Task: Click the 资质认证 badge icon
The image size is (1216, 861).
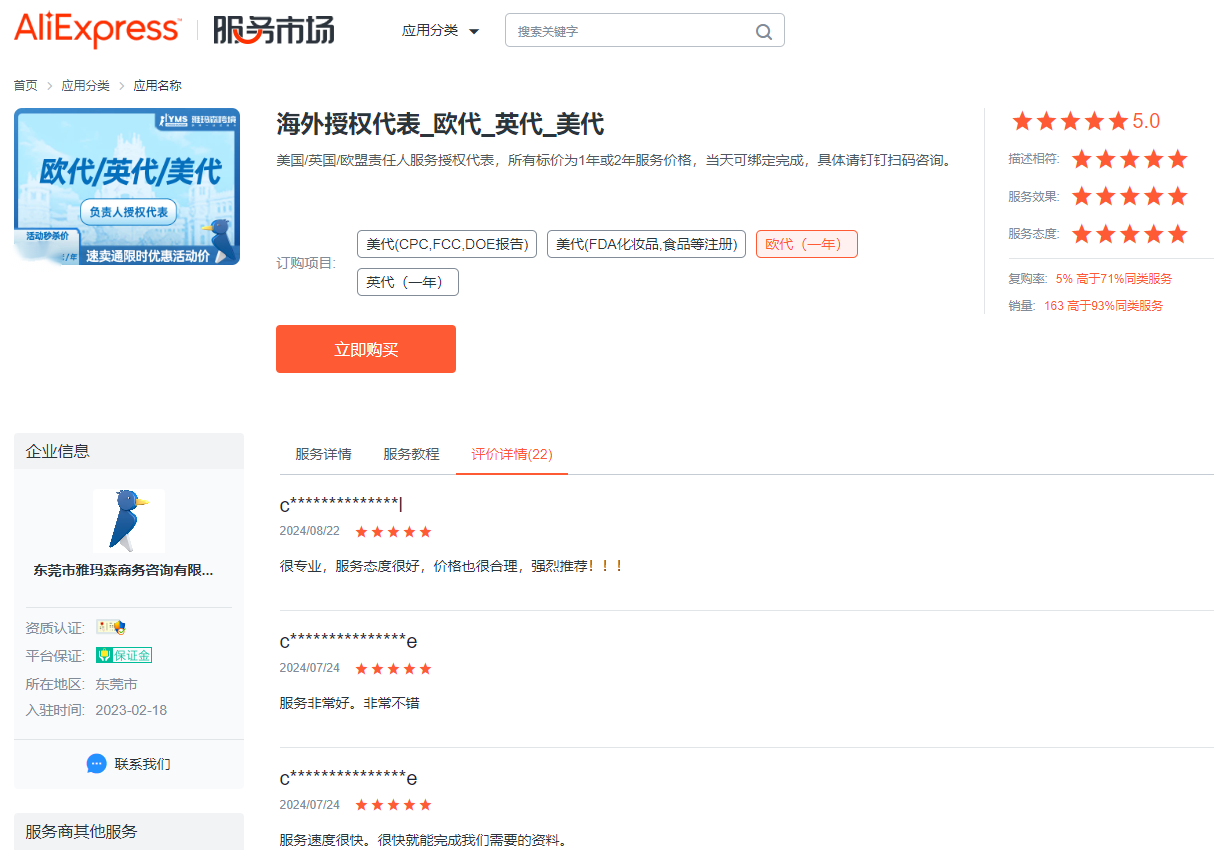Action: (111, 628)
